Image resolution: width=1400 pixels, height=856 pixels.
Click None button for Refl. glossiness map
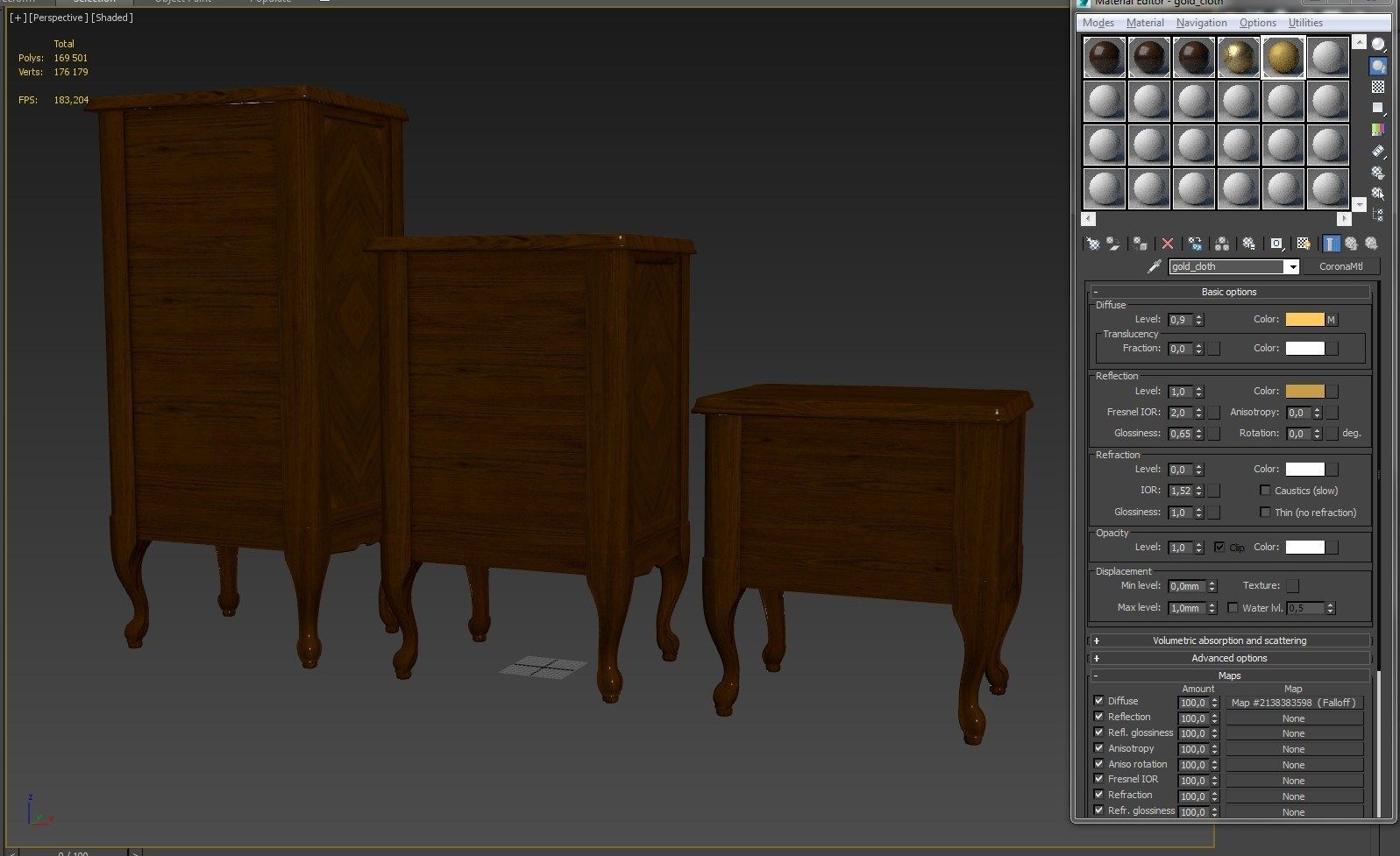click(1293, 733)
